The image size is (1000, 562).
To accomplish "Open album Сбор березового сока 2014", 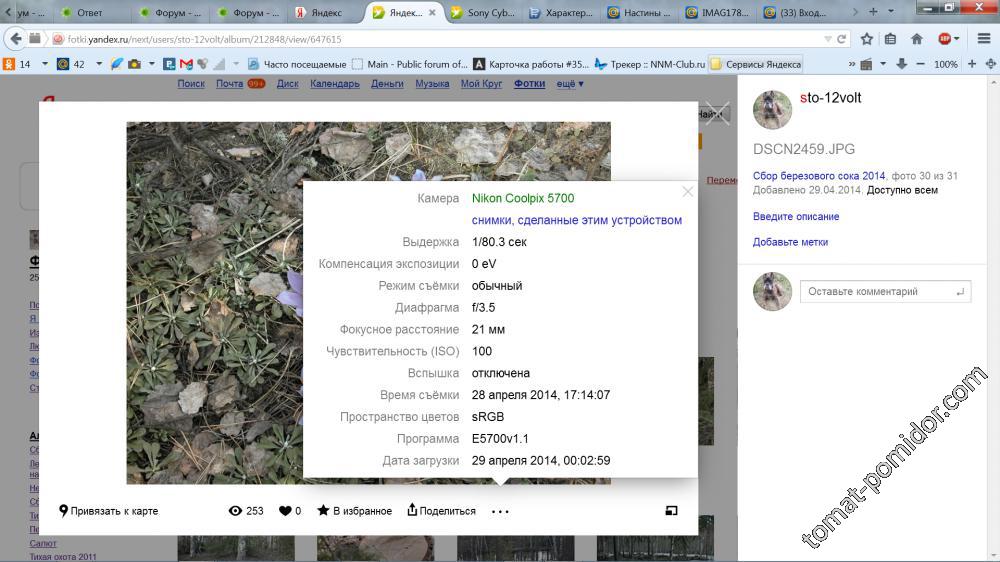I will (819, 176).
